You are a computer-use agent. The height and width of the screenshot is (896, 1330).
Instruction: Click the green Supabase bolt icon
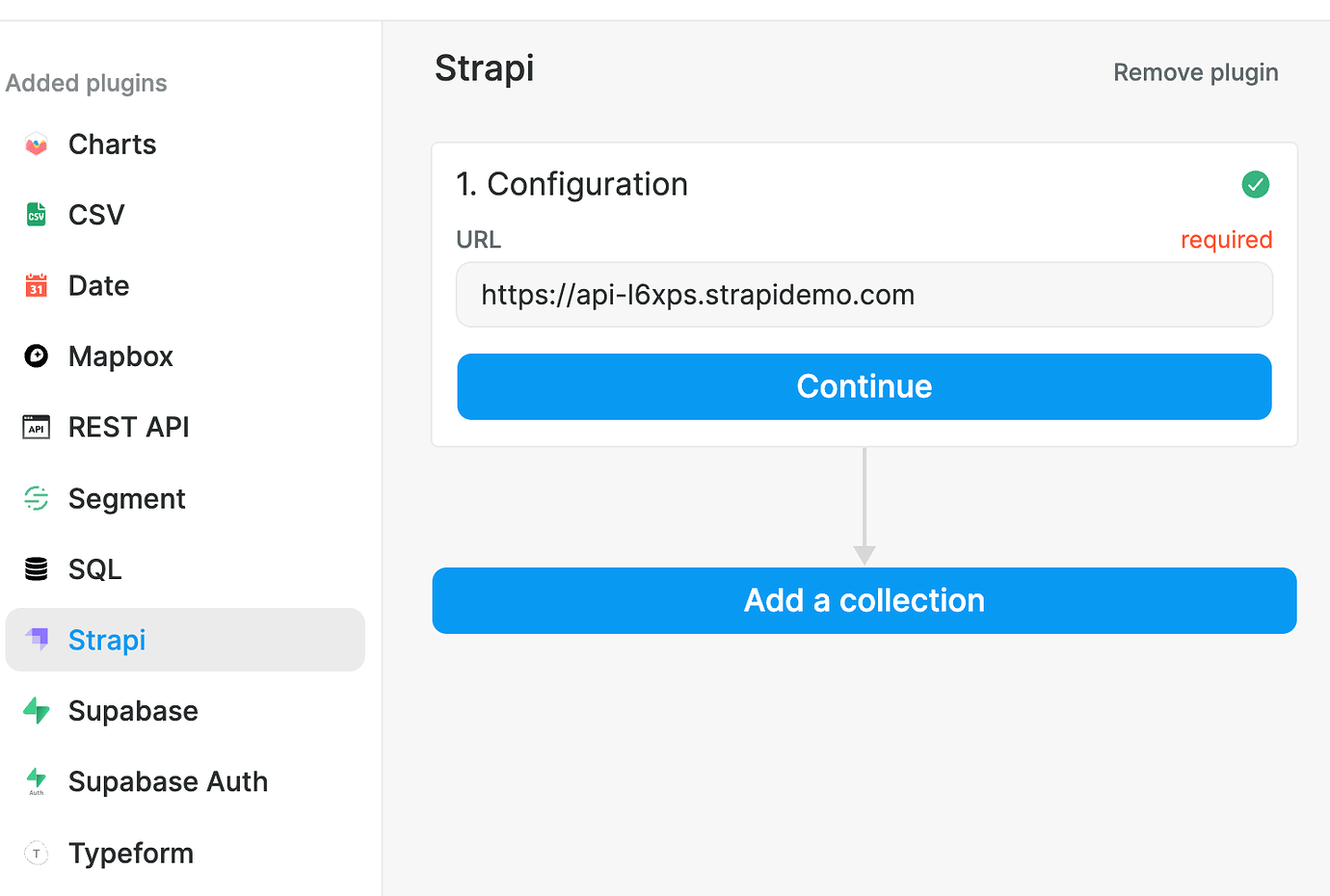tap(37, 711)
